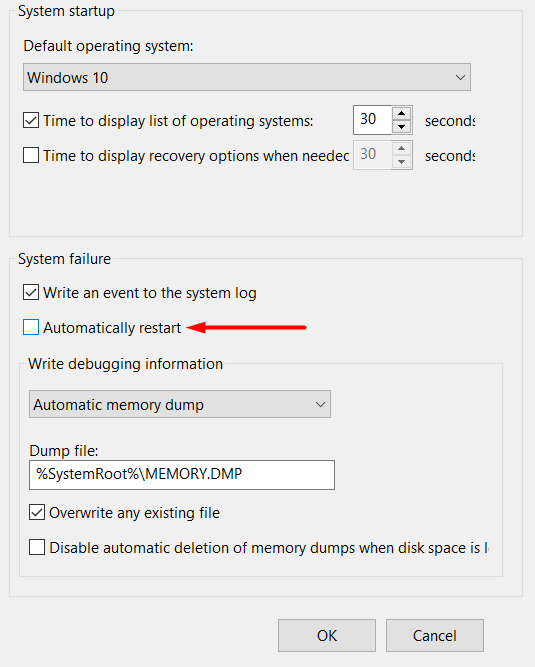The width and height of the screenshot is (535, 667).
Task: Click the greyed-out recovery options seconds field
Action: pos(372,155)
